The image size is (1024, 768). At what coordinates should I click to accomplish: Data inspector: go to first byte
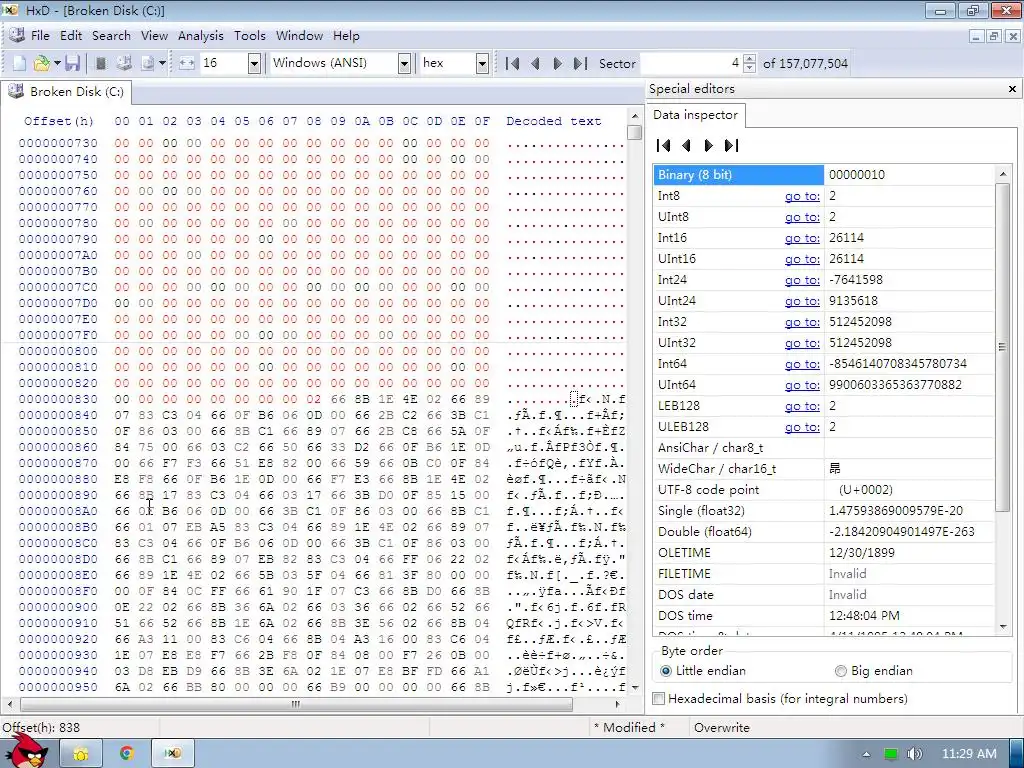pyautogui.click(x=664, y=145)
